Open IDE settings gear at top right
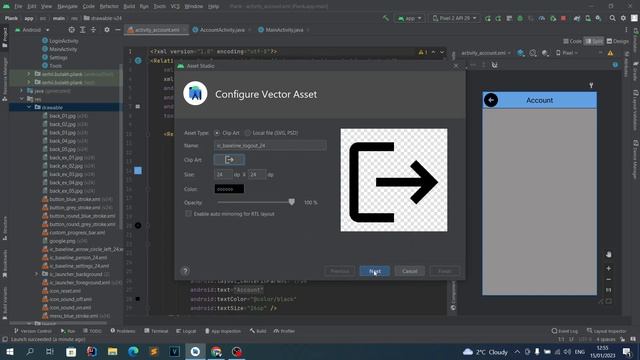640x360 pixels. point(623,18)
